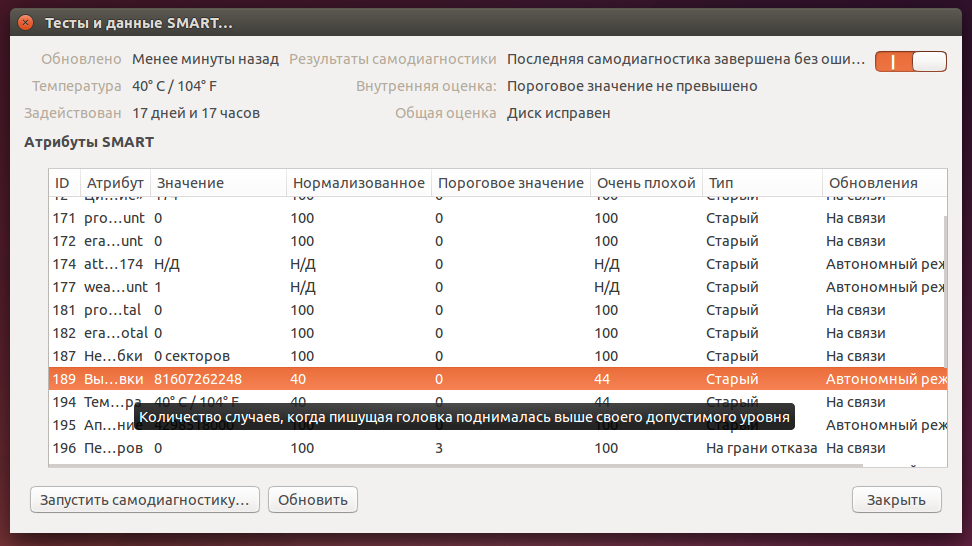Select the attribute row with ID 177

[400, 287]
